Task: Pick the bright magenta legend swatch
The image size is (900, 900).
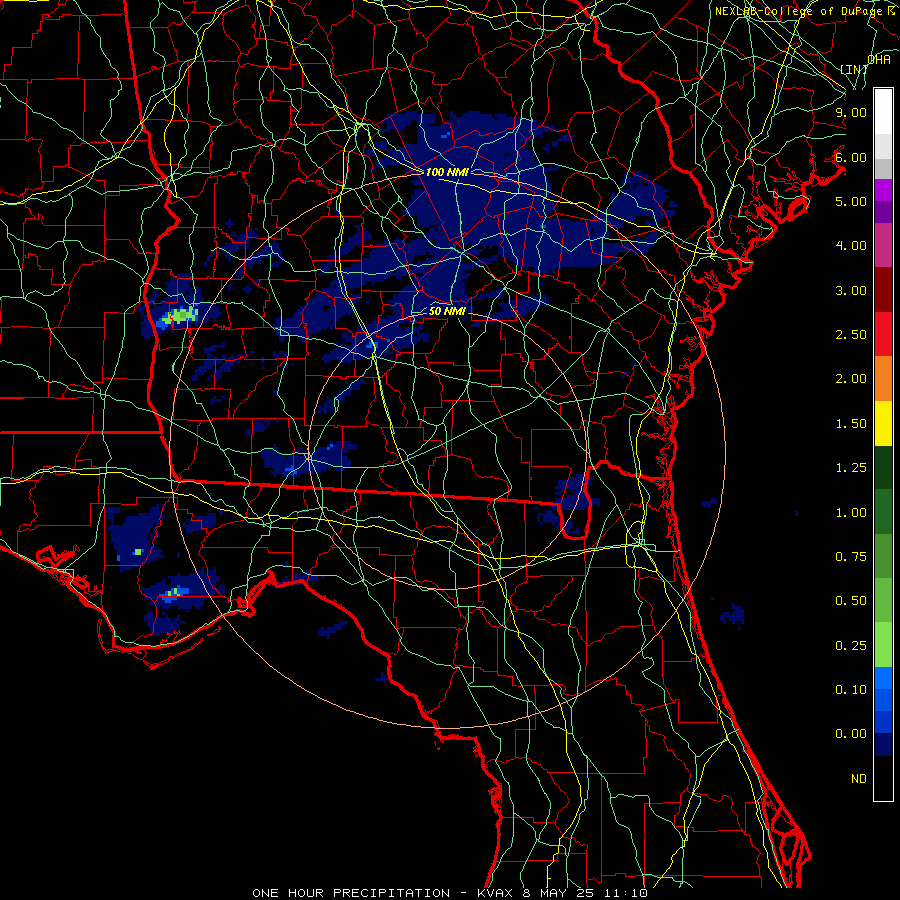Action: click(x=883, y=190)
